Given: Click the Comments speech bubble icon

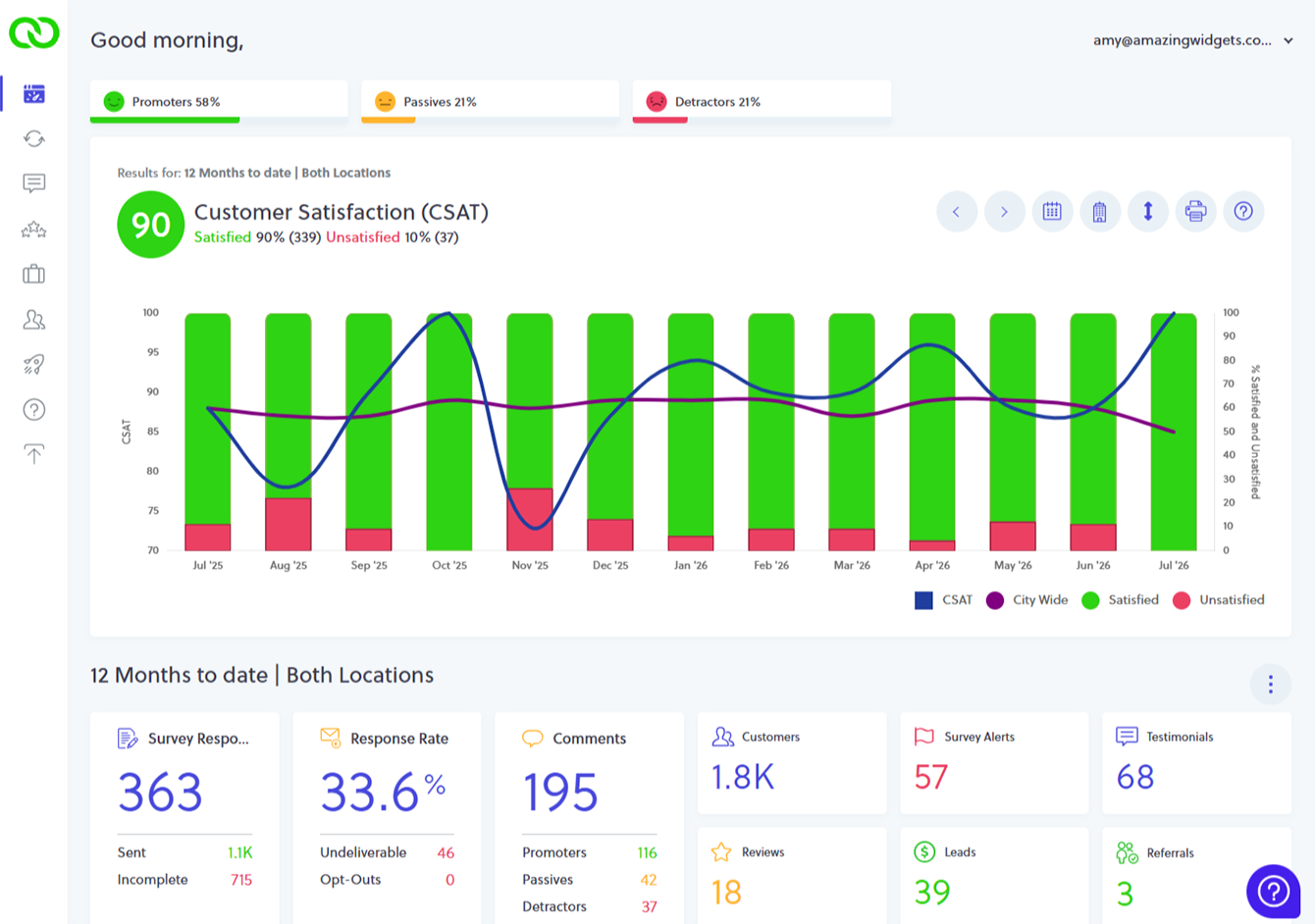Looking at the screenshot, I should pyautogui.click(x=533, y=739).
